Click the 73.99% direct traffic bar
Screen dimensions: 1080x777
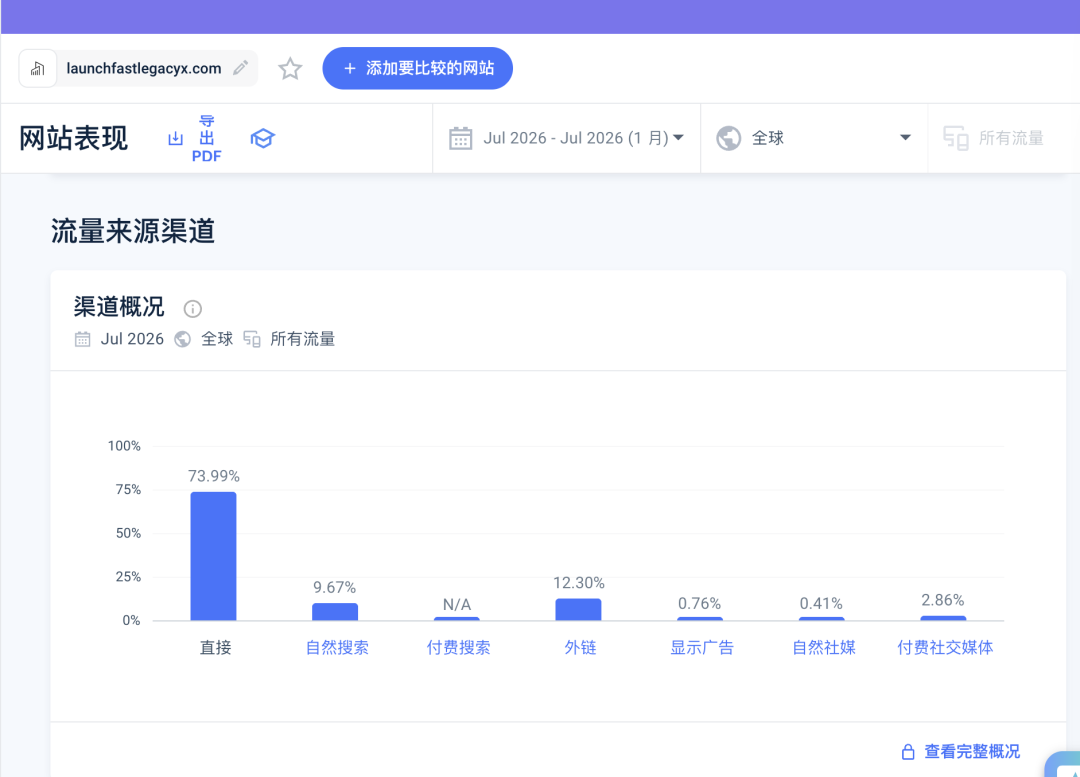[x=214, y=556]
